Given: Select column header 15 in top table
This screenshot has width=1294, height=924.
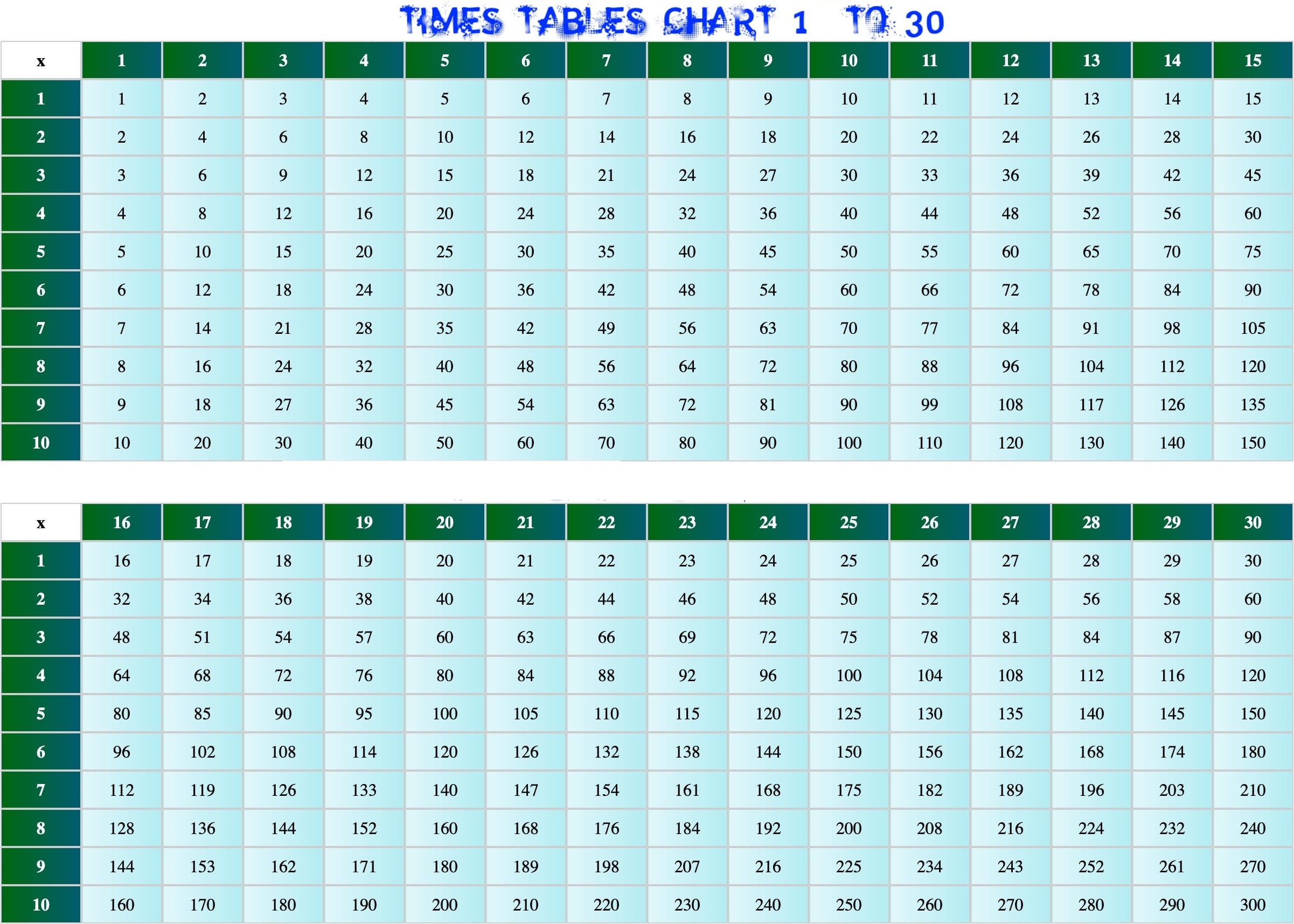Looking at the screenshot, I should [1253, 60].
